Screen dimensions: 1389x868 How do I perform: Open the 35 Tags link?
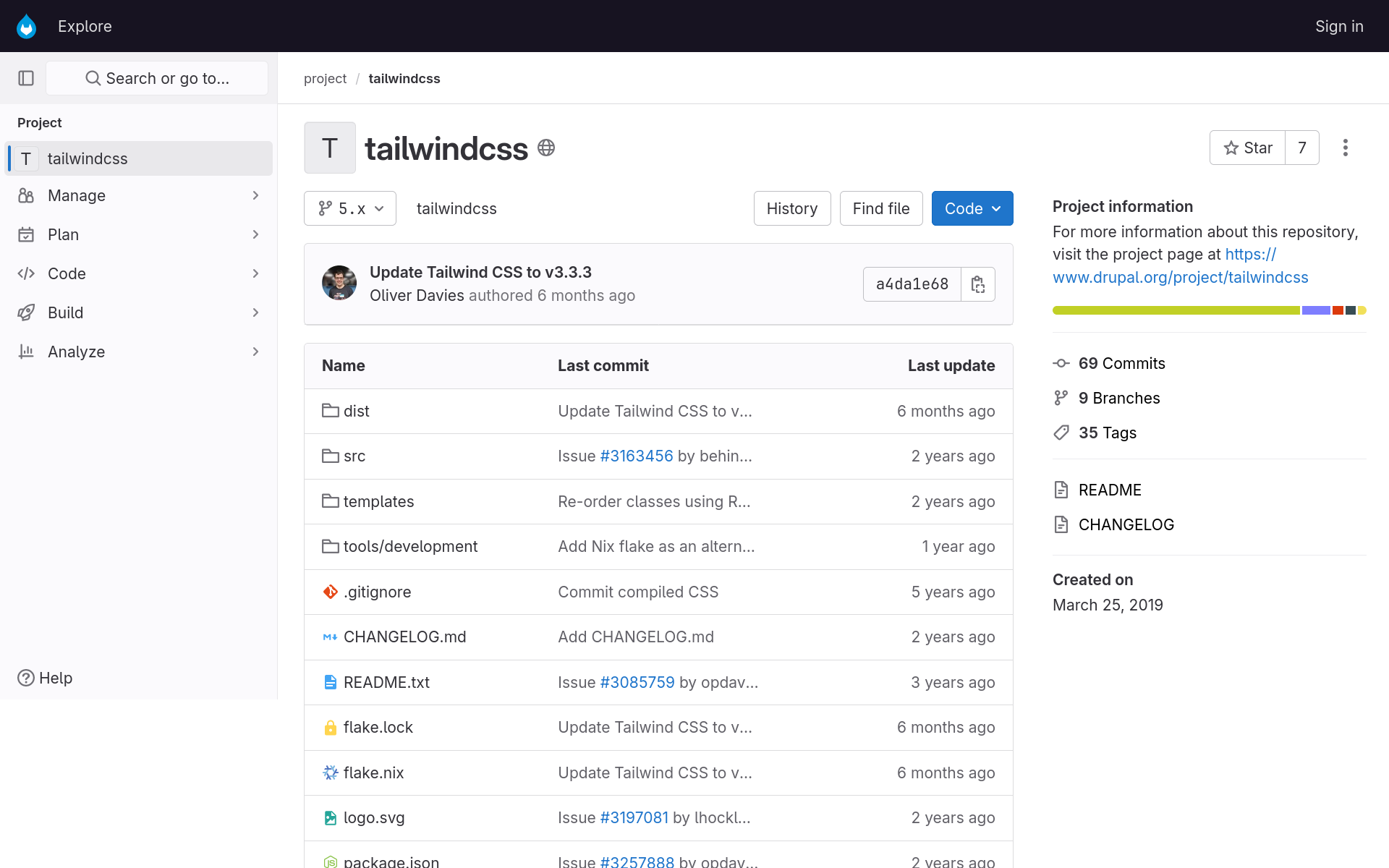(1107, 433)
